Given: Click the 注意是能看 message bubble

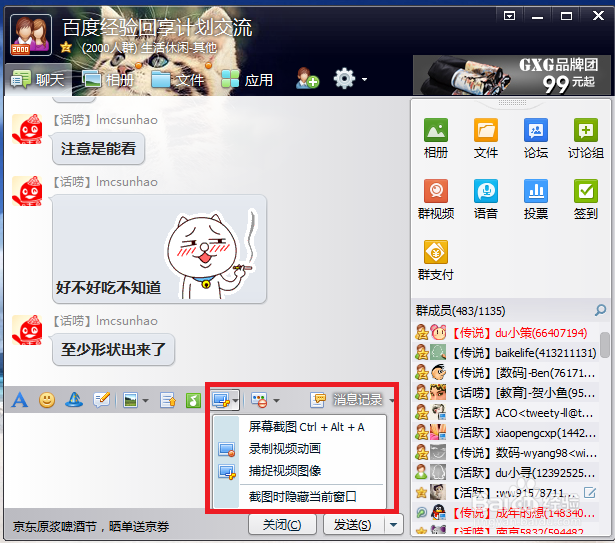Looking at the screenshot, I should click(x=98, y=149).
